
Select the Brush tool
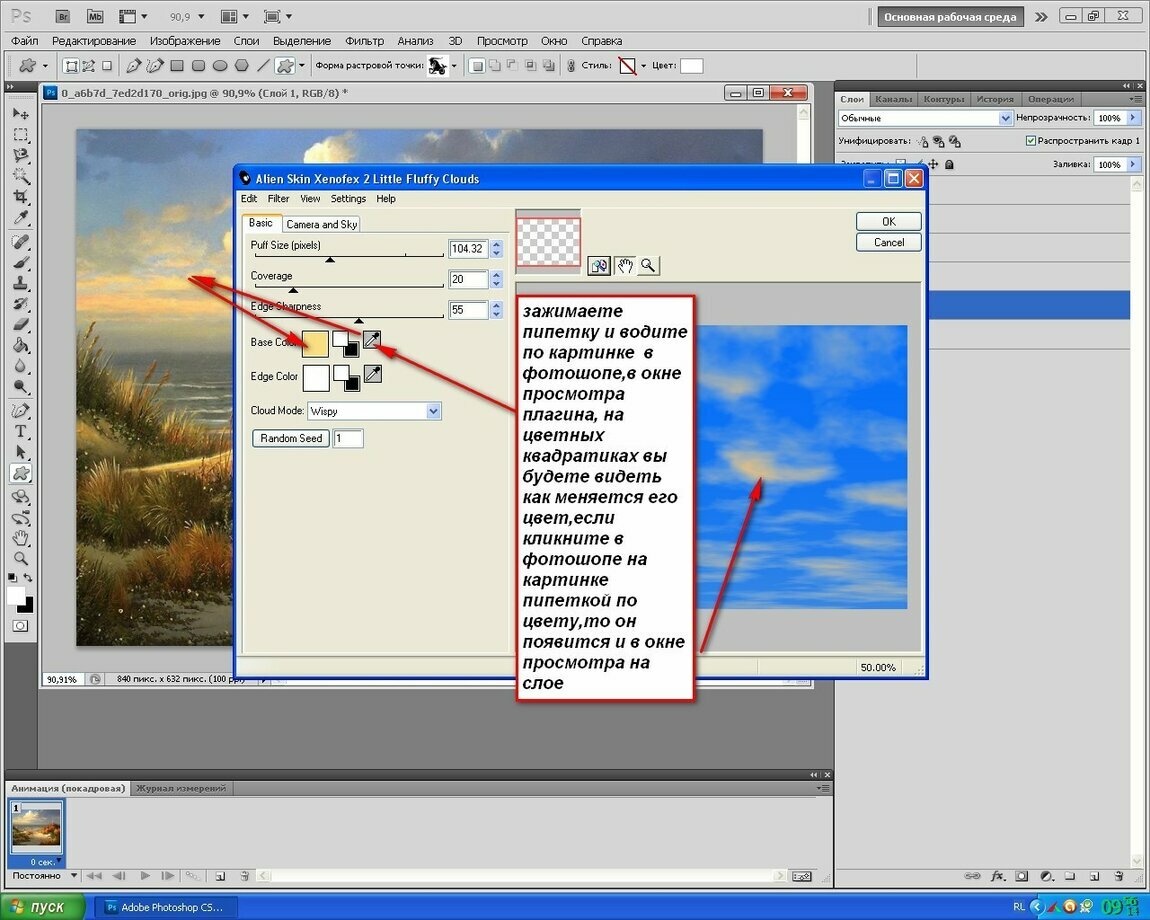pos(21,262)
